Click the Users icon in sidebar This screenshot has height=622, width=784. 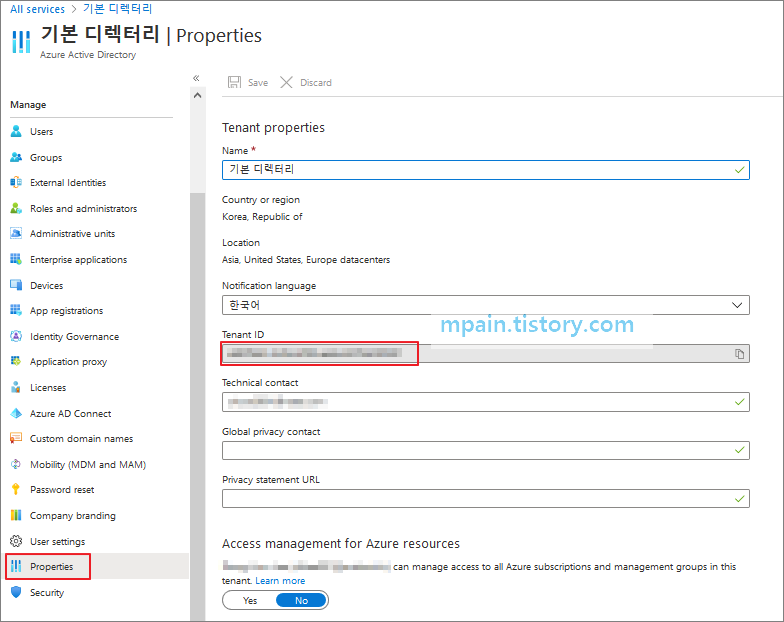(x=16, y=131)
